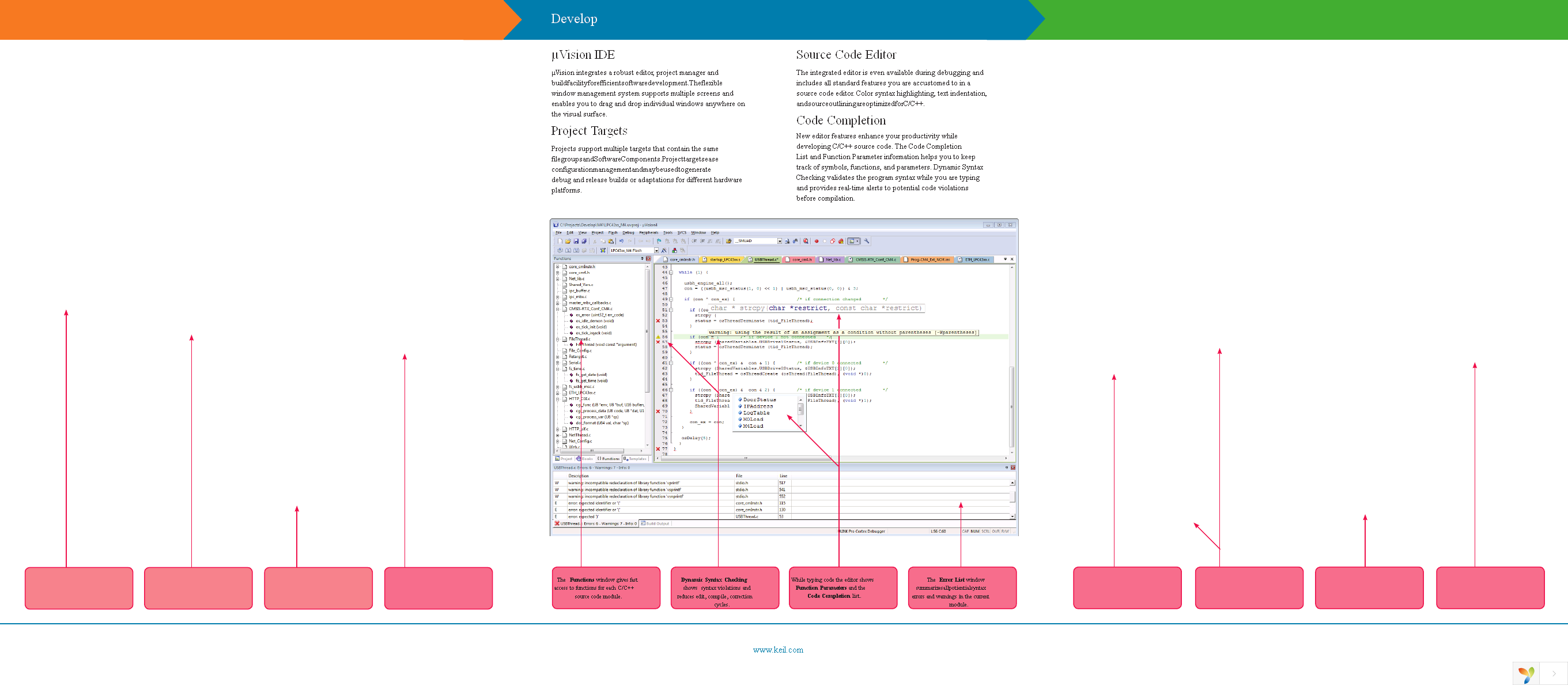Open the Debug menu
This screenshot has height=686, width=1568.
pos(628,232)
